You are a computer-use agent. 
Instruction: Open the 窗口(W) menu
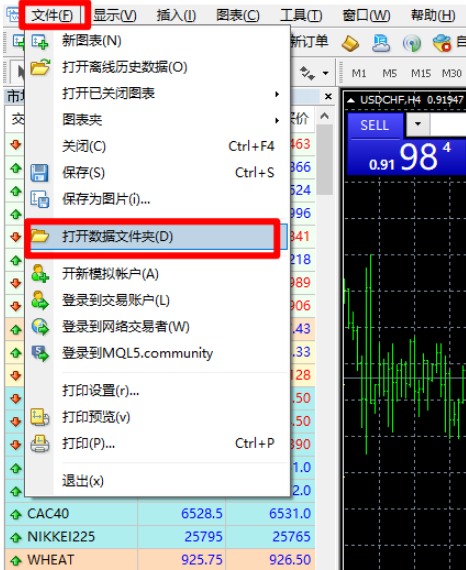[366, 15]
